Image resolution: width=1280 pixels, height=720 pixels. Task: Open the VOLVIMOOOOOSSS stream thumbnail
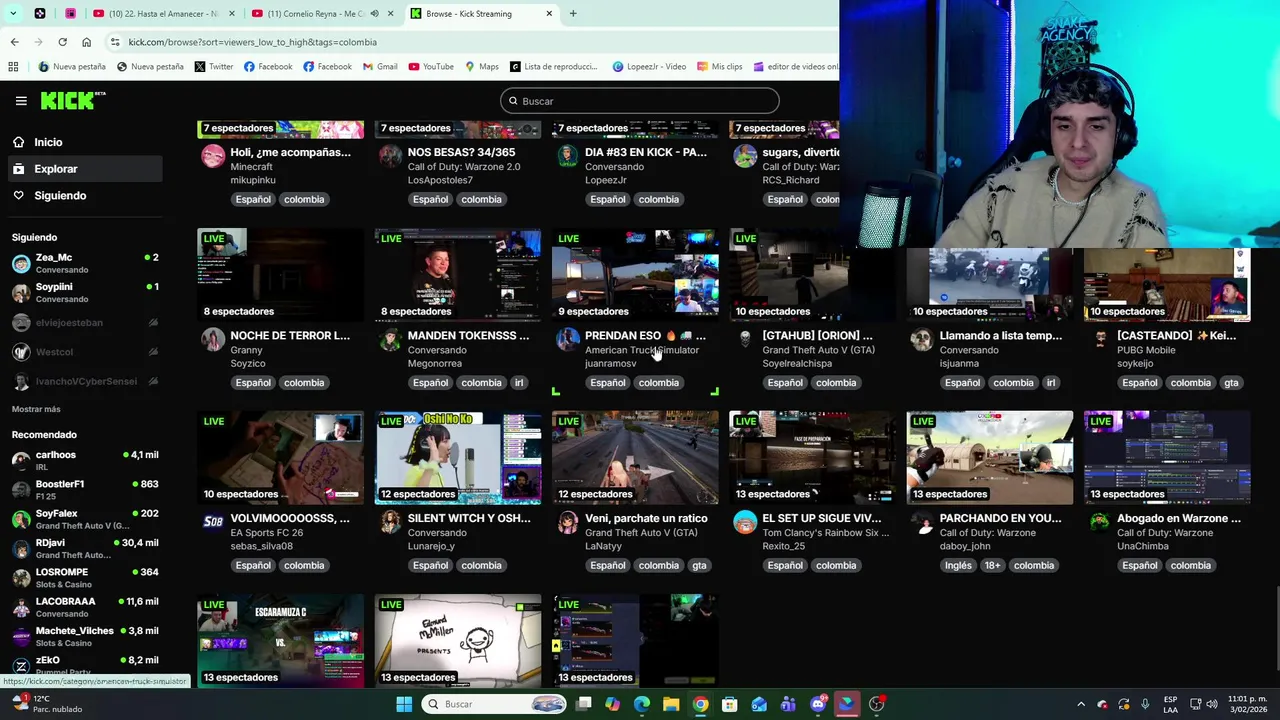point(281,458)
